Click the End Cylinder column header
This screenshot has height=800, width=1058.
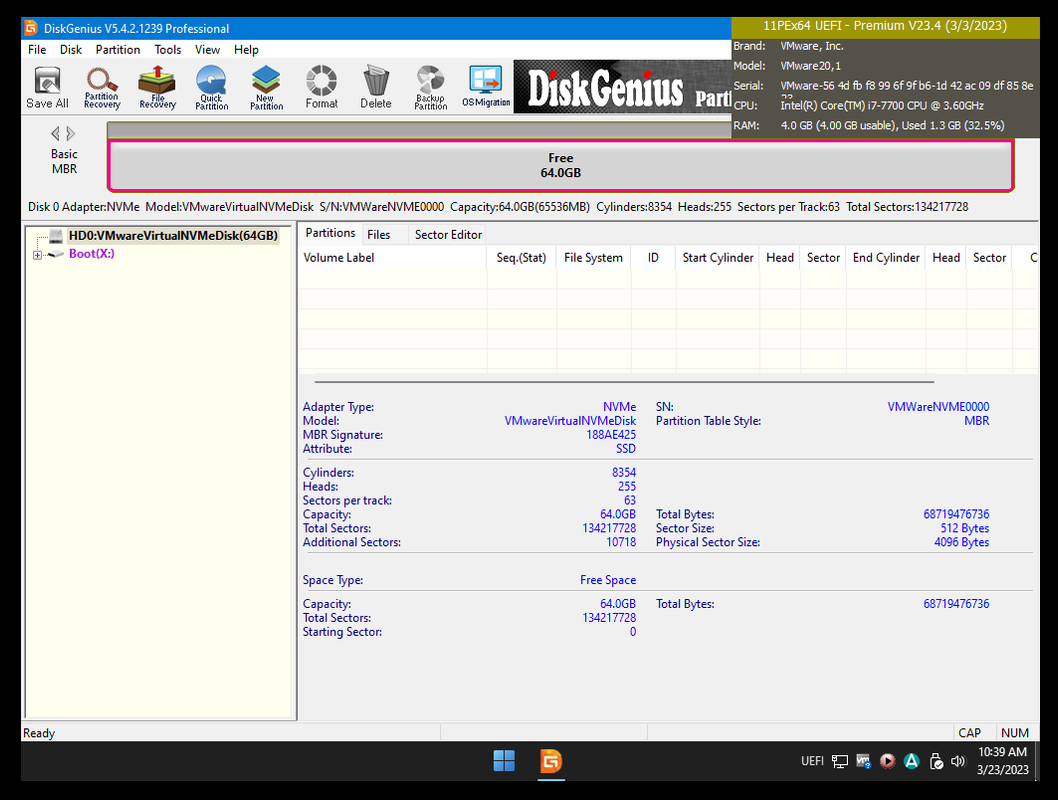tap(886, 257)
